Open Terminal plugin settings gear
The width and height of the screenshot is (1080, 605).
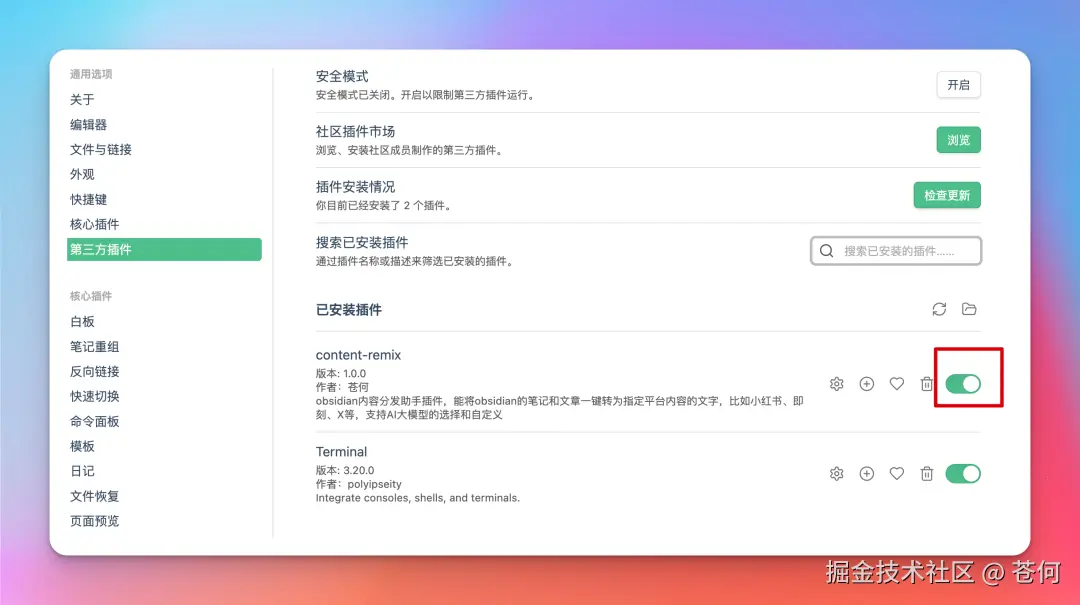click(x=836, y=473)
